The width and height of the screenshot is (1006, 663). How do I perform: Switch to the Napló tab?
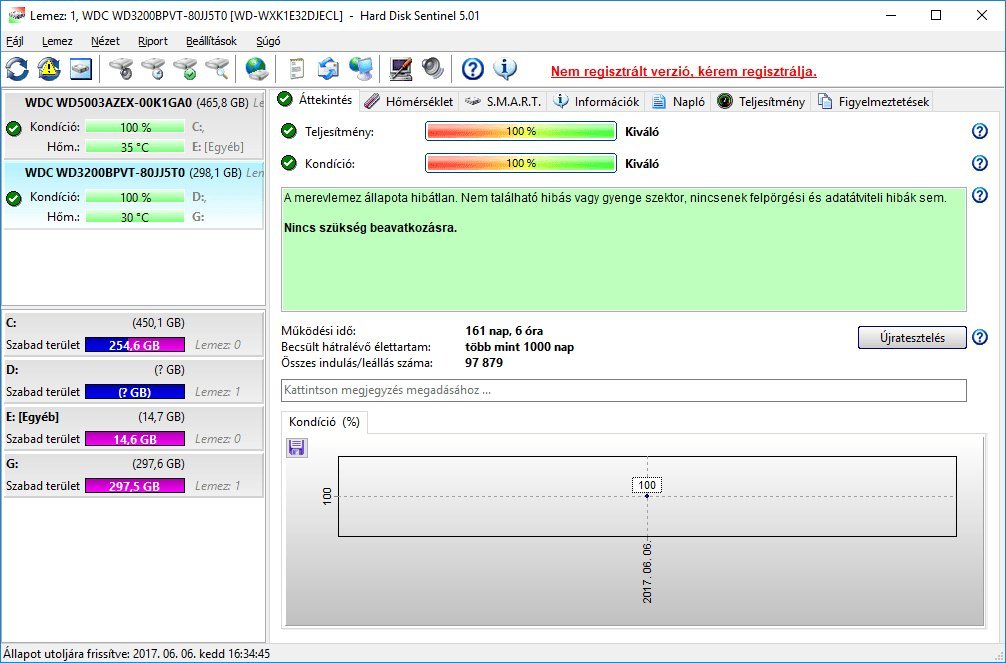pyautogui.click(x=679, y=101)
